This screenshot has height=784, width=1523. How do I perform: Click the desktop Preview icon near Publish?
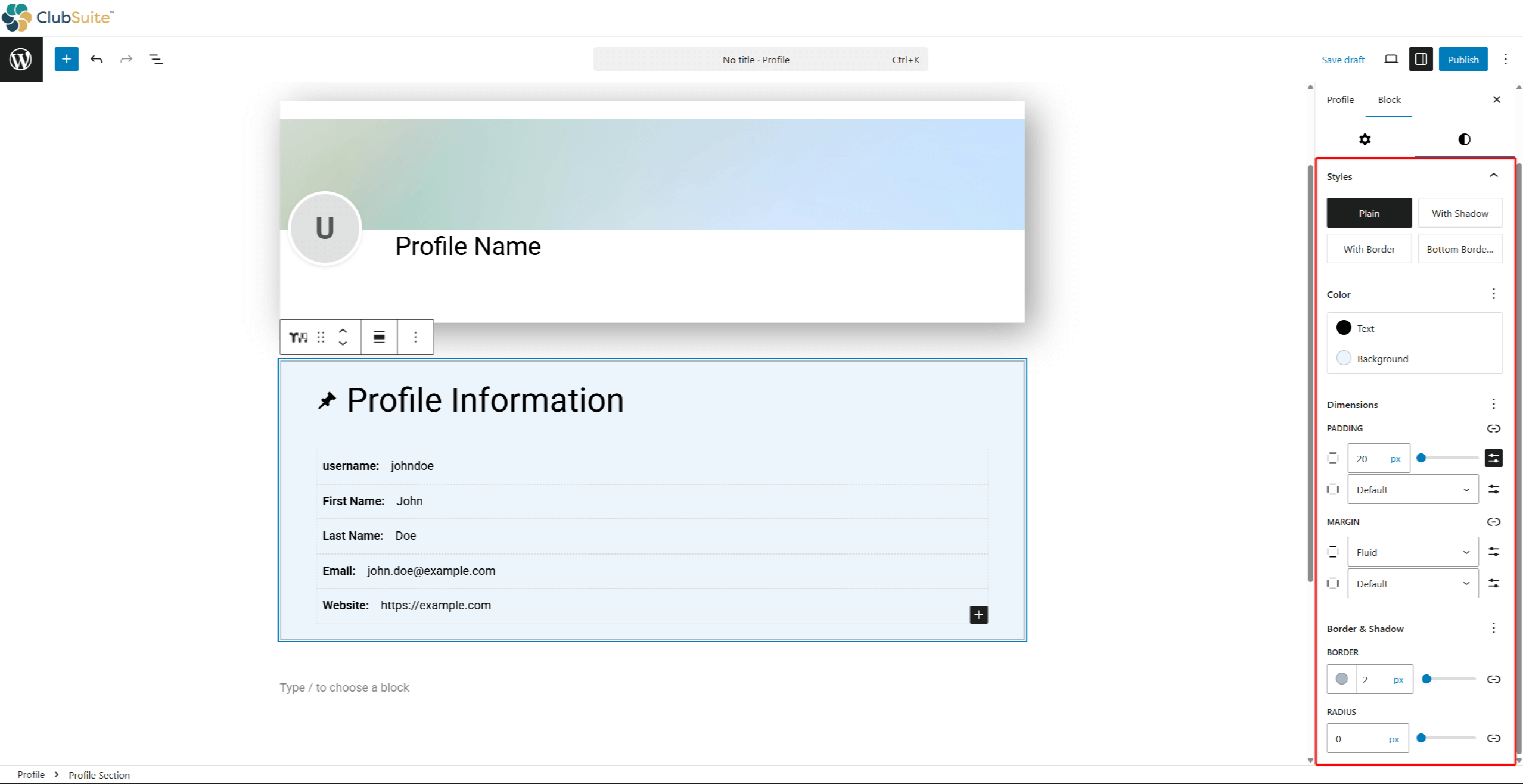point(1391,59)
